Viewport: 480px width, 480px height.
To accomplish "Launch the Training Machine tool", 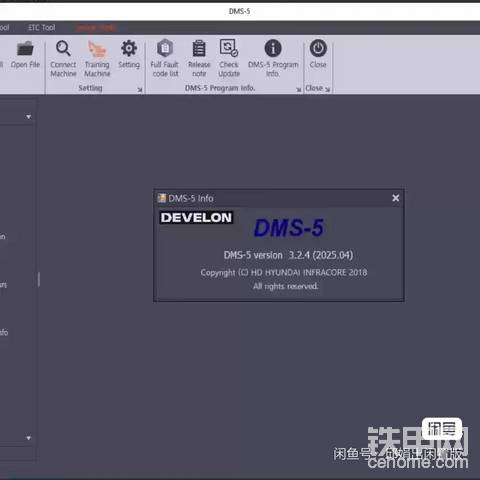I will pos(97,49).
